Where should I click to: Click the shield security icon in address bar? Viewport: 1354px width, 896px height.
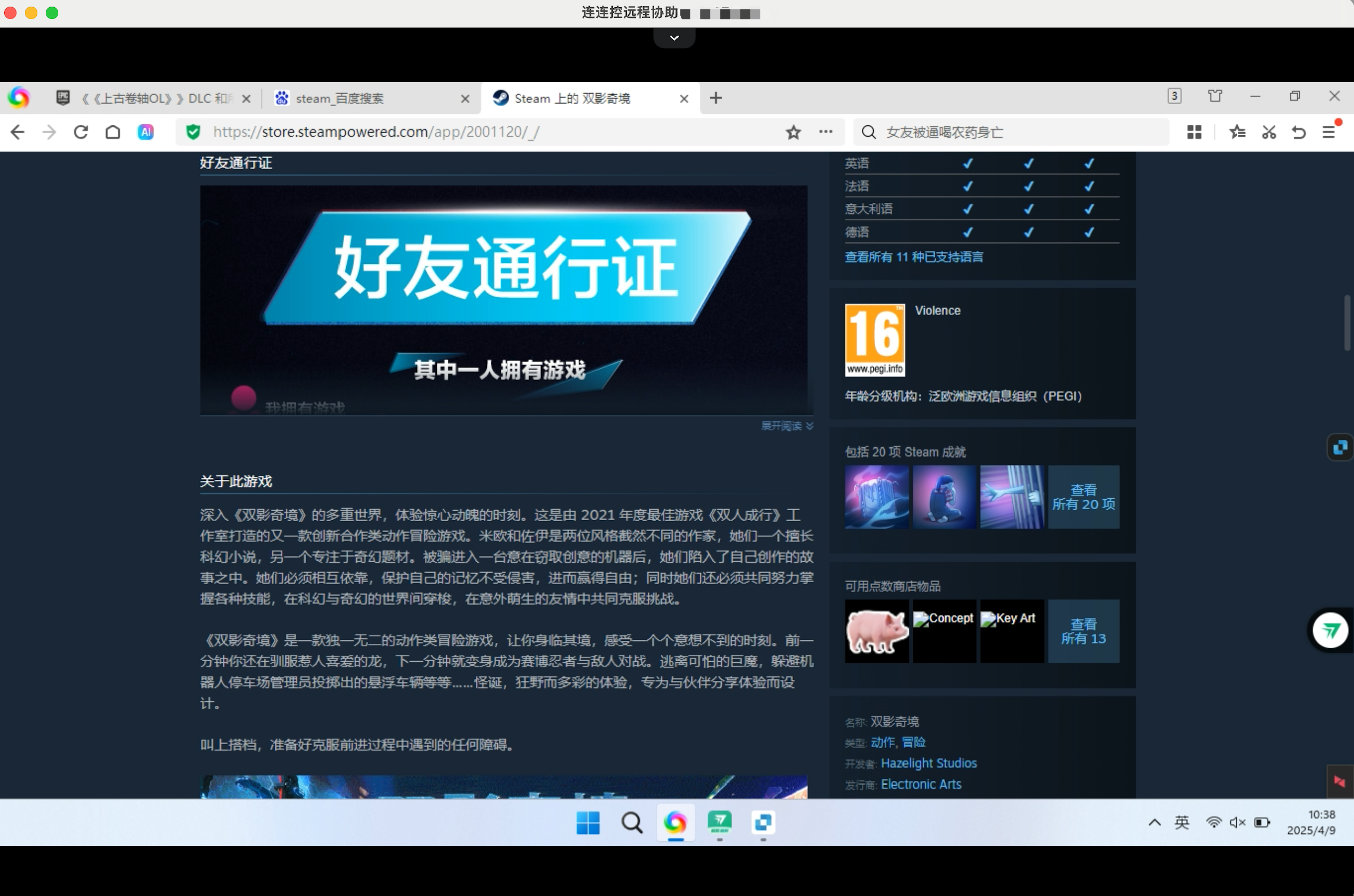[x=193, y=132]
